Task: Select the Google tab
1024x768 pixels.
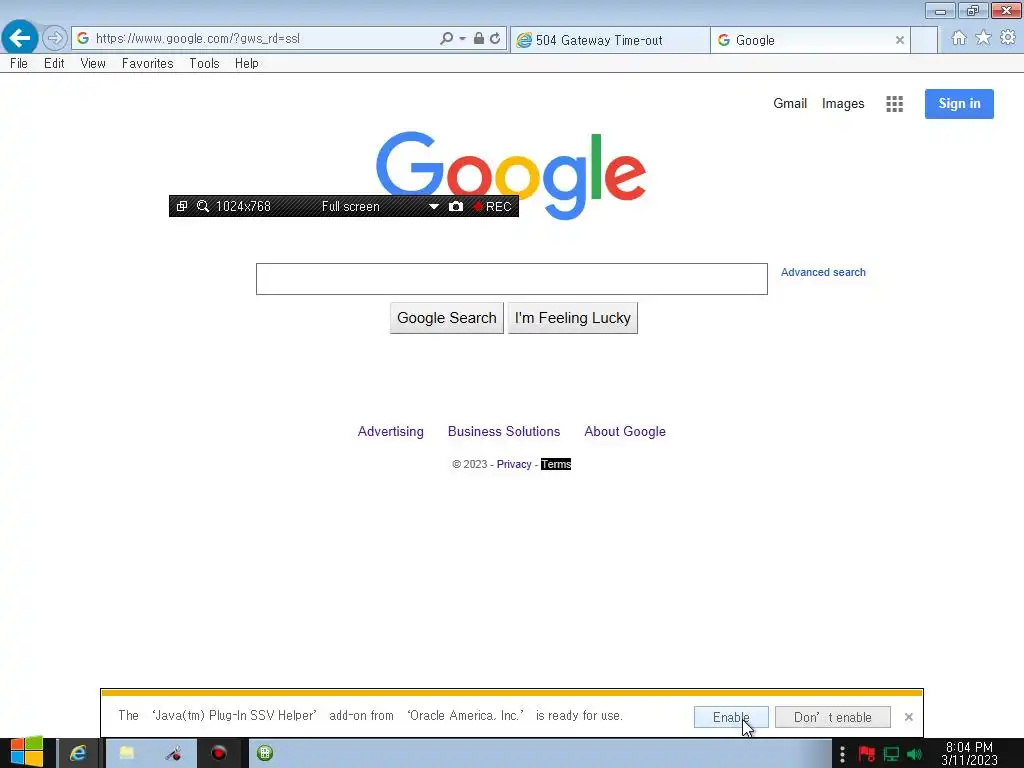Action: click(x=803, y=40)
